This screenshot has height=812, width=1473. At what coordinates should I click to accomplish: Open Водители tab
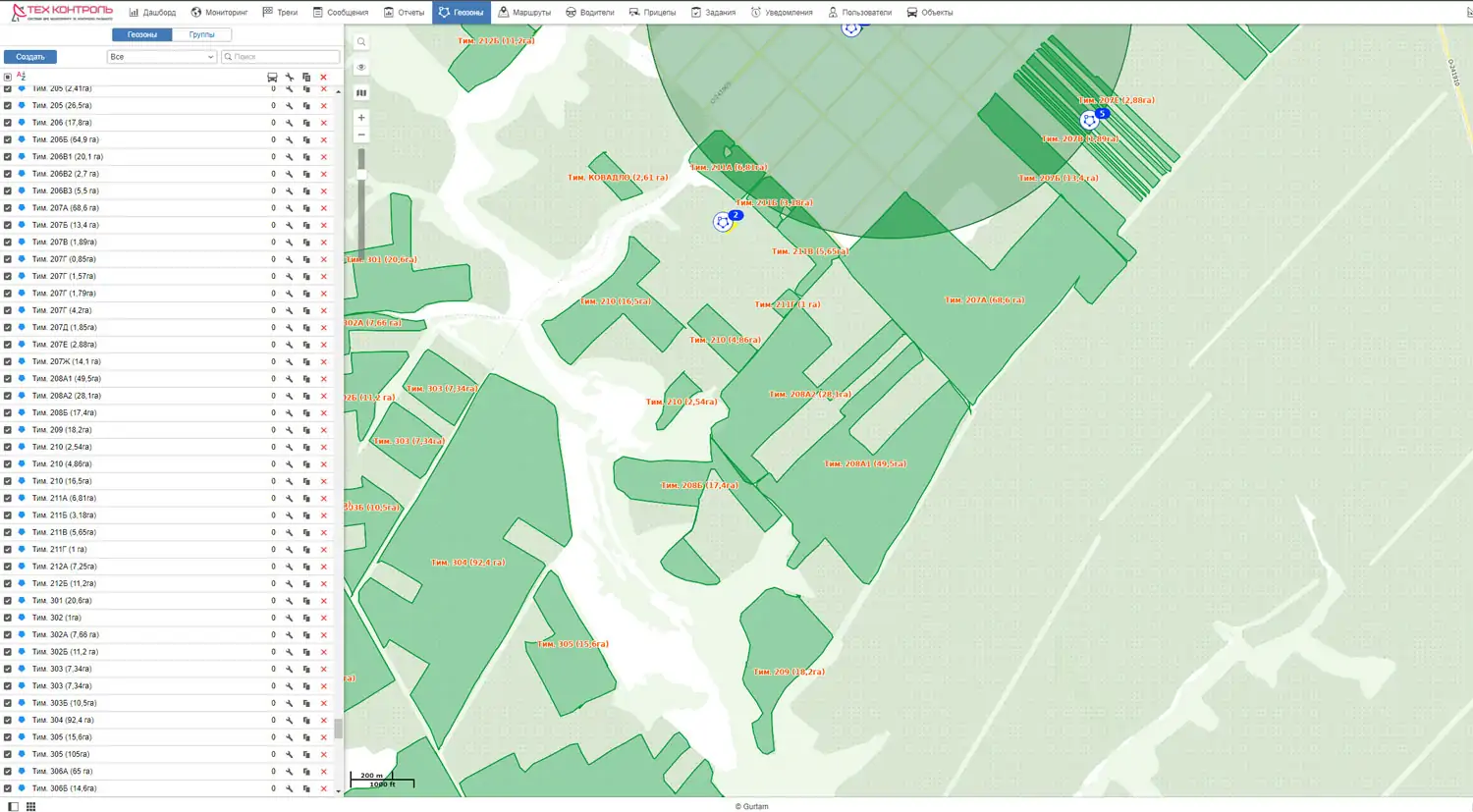[590, 12]
